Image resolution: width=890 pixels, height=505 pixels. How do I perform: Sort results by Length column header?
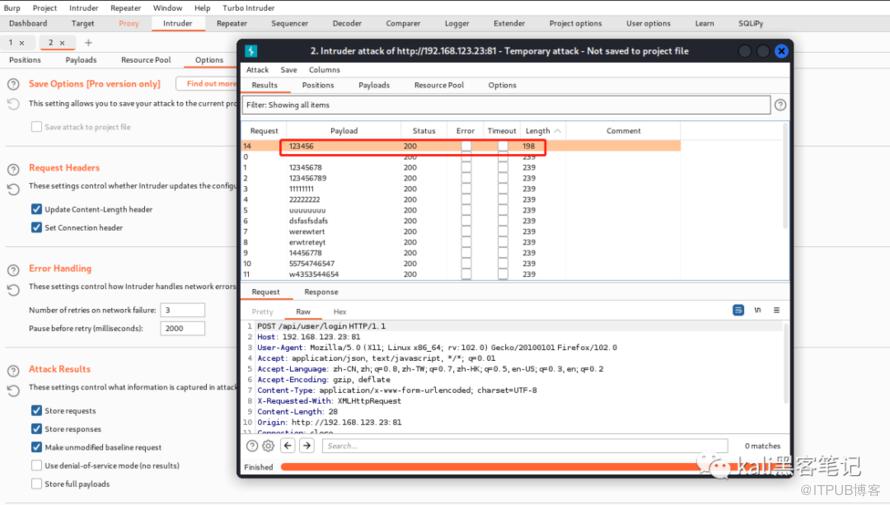click(x=538, y=131)
